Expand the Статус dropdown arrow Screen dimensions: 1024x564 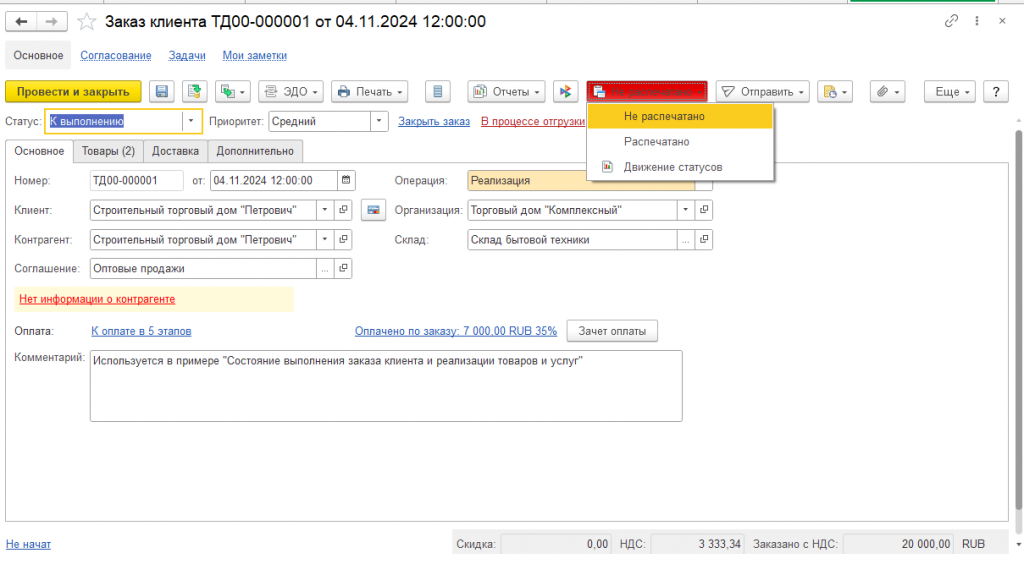[191, 121]
